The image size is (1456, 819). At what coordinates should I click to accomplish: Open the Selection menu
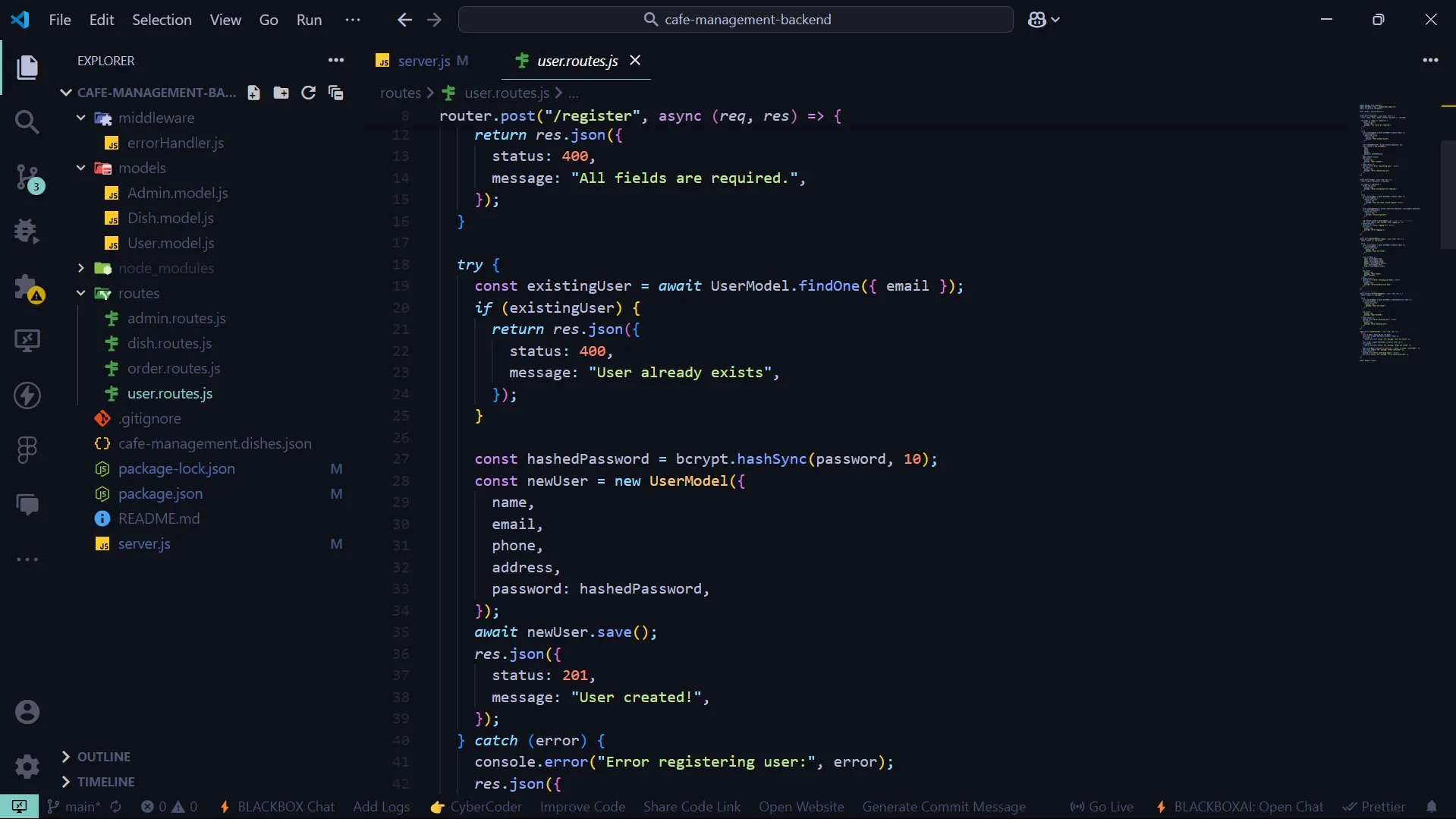[162, 20]
